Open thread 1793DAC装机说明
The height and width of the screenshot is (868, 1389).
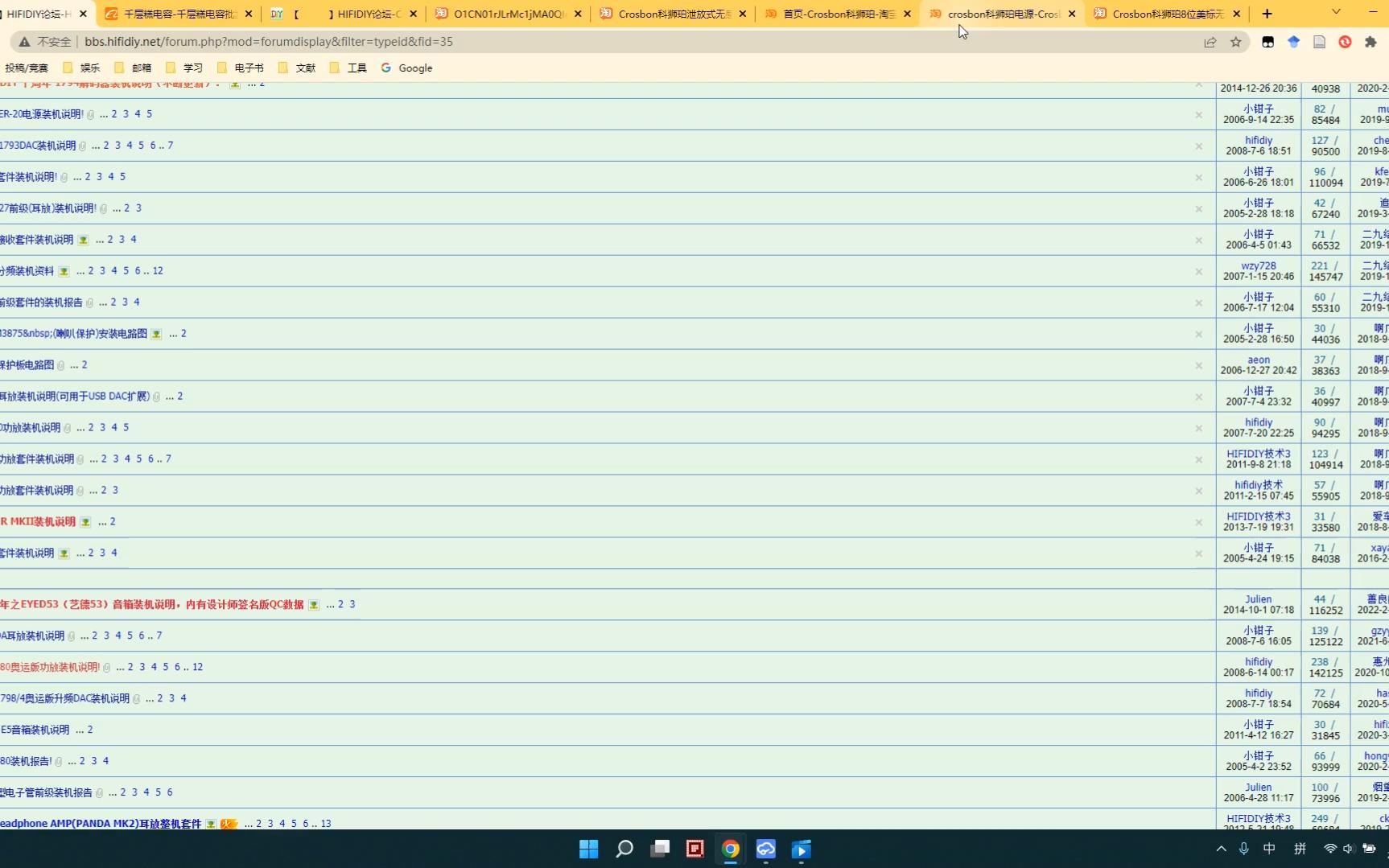pos(38,146)
